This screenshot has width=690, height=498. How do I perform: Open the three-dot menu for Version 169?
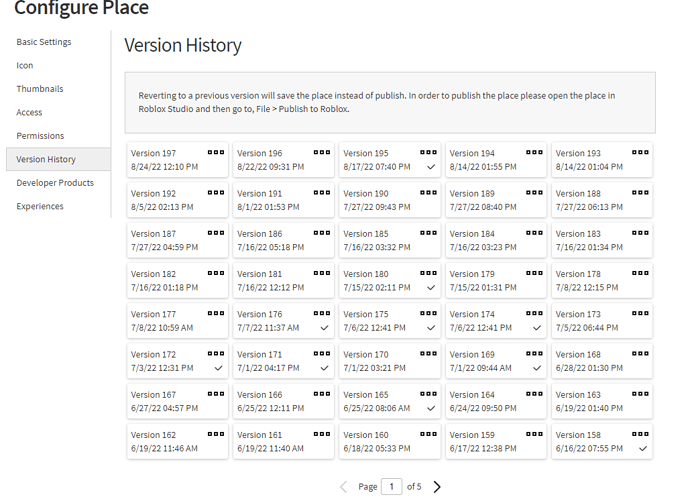coord(534,353)
